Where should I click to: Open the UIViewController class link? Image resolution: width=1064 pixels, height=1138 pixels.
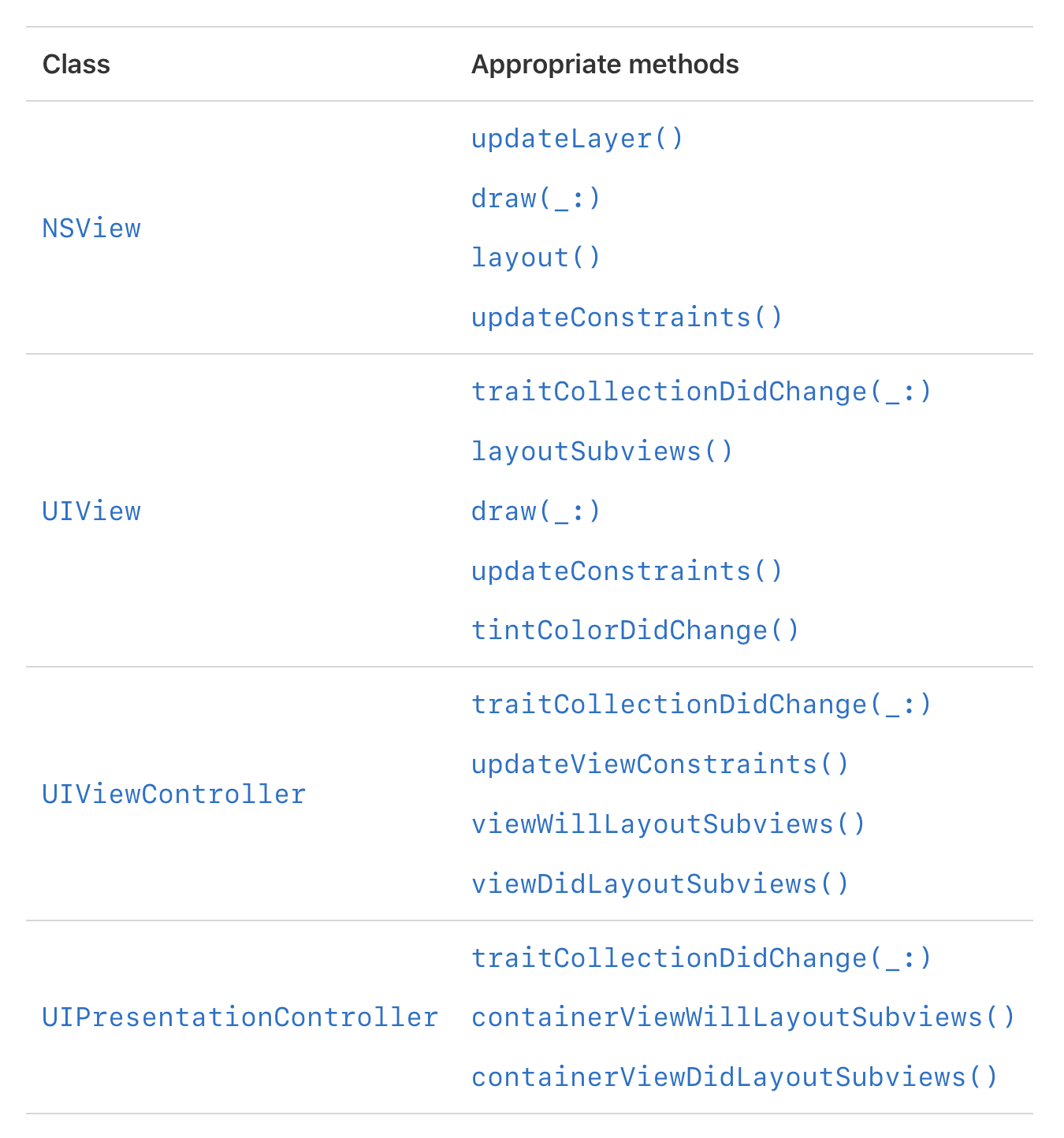point(173,794)
